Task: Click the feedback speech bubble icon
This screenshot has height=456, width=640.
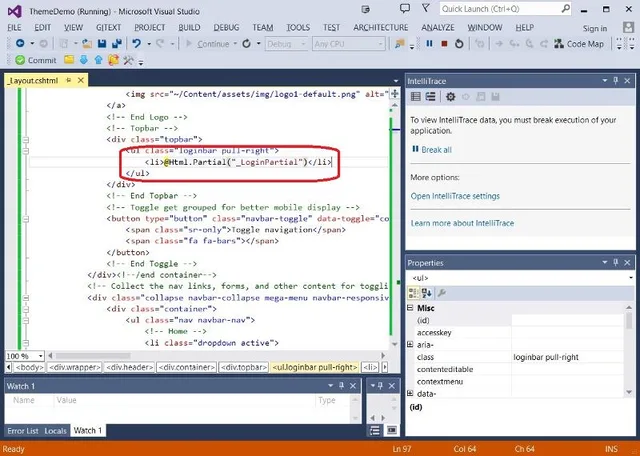Action: pyautogui.click(x=404, y=8)
